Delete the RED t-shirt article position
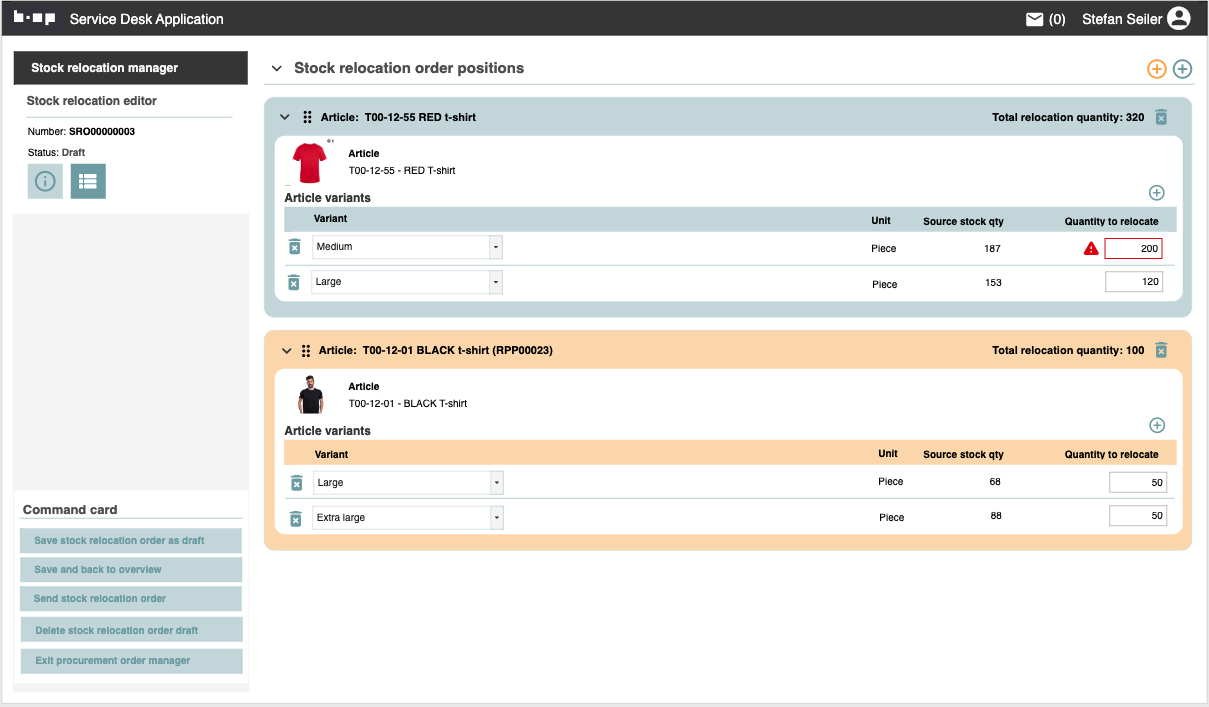The width and height of the screenshot is (1209, 707). [x=1161, y=117]
